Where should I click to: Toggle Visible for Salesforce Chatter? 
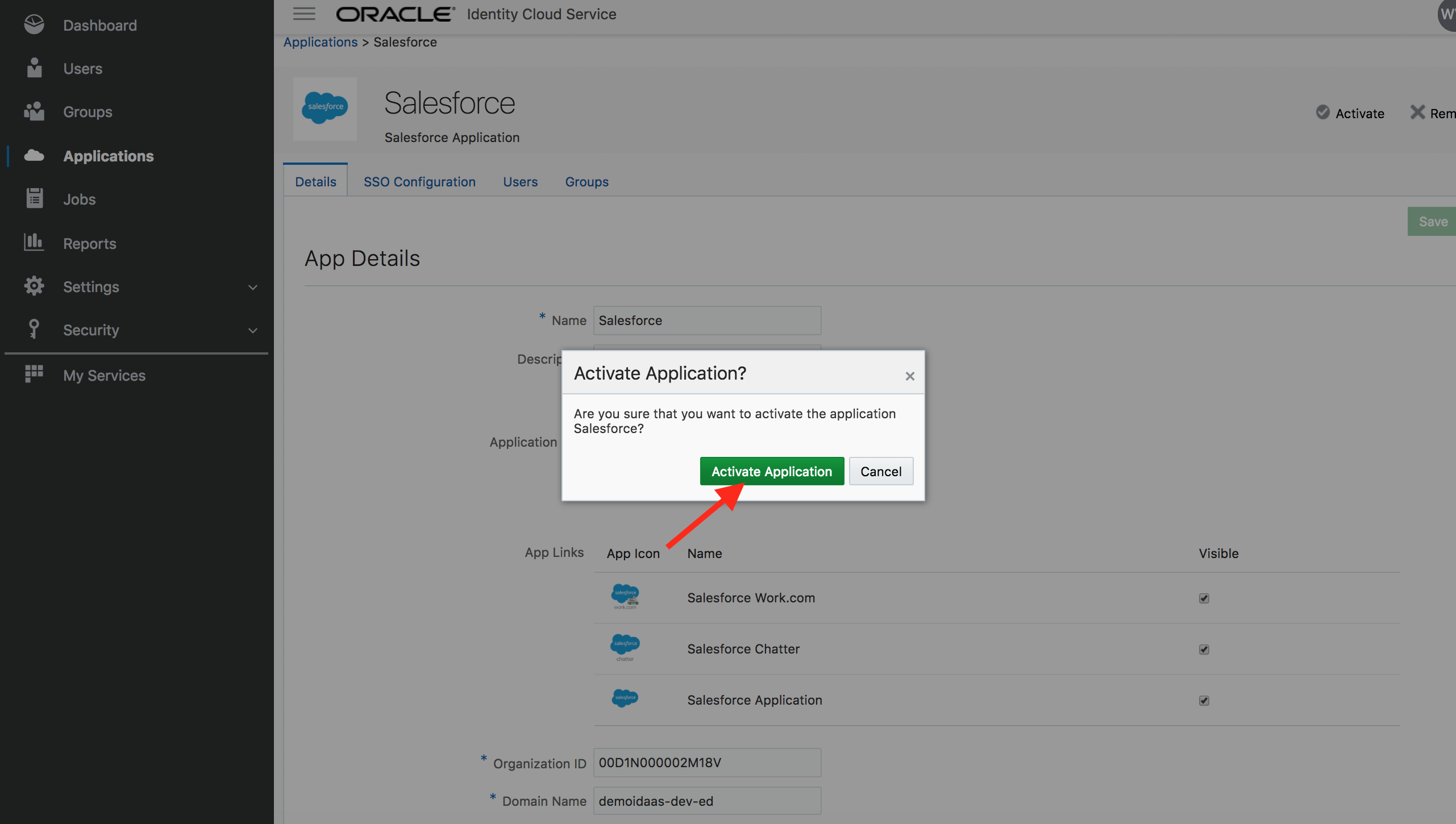click(x=1204, y=650)
